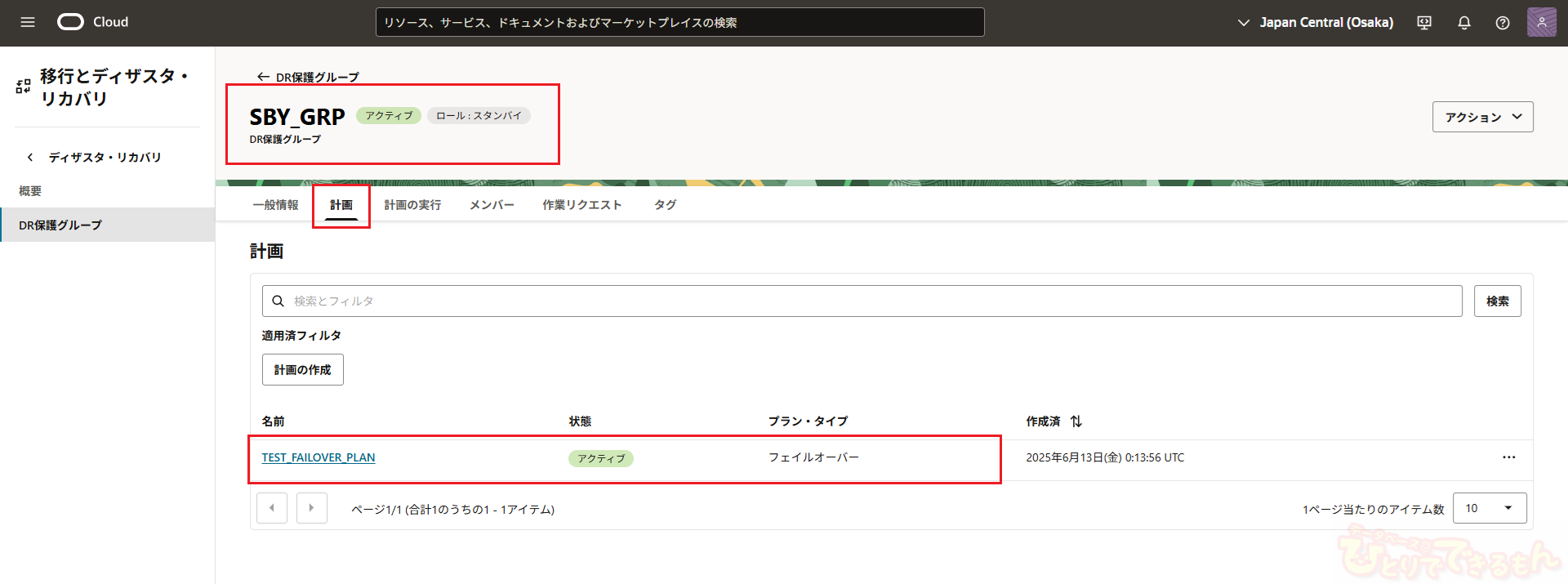Focus the 検索とフィルタ input field
1568x584 pixels.
(x=862, y=301)
